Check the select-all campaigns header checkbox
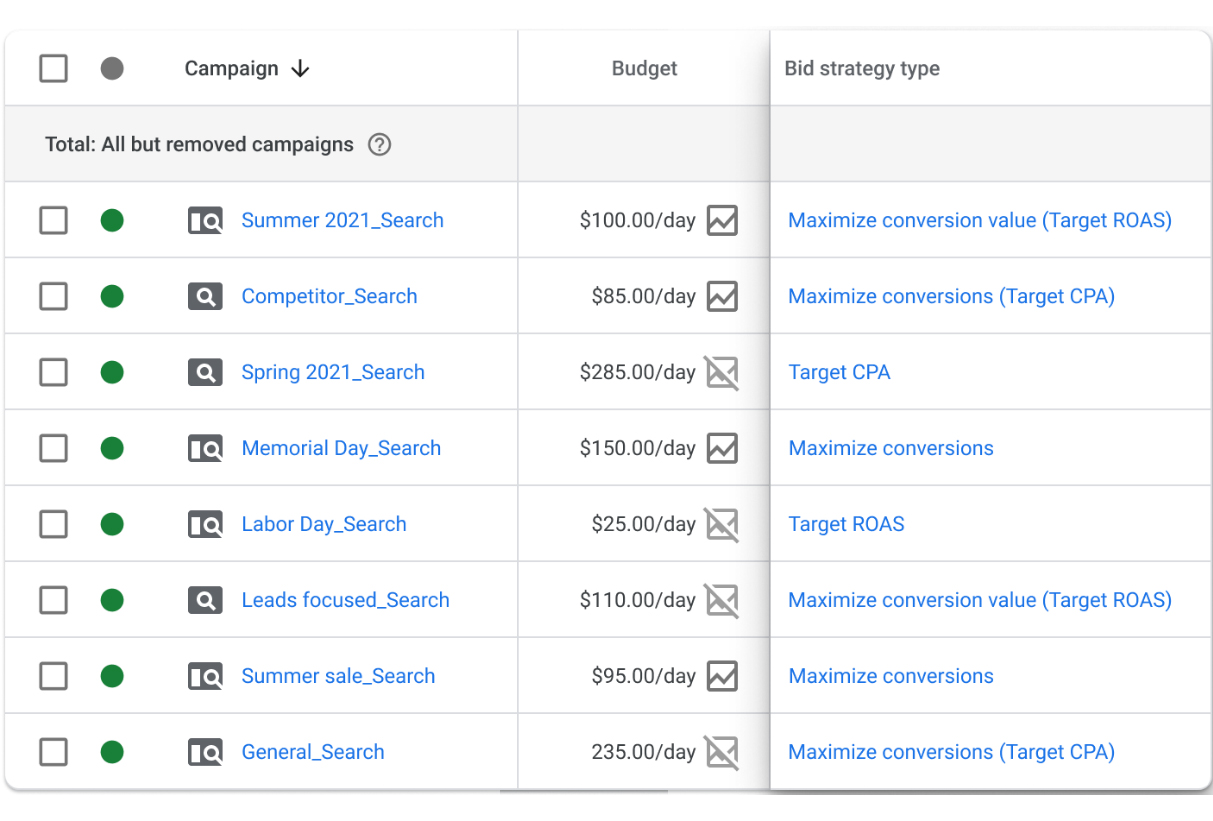Viewport: 1213px width, 821px height. (x=53, y=69)
